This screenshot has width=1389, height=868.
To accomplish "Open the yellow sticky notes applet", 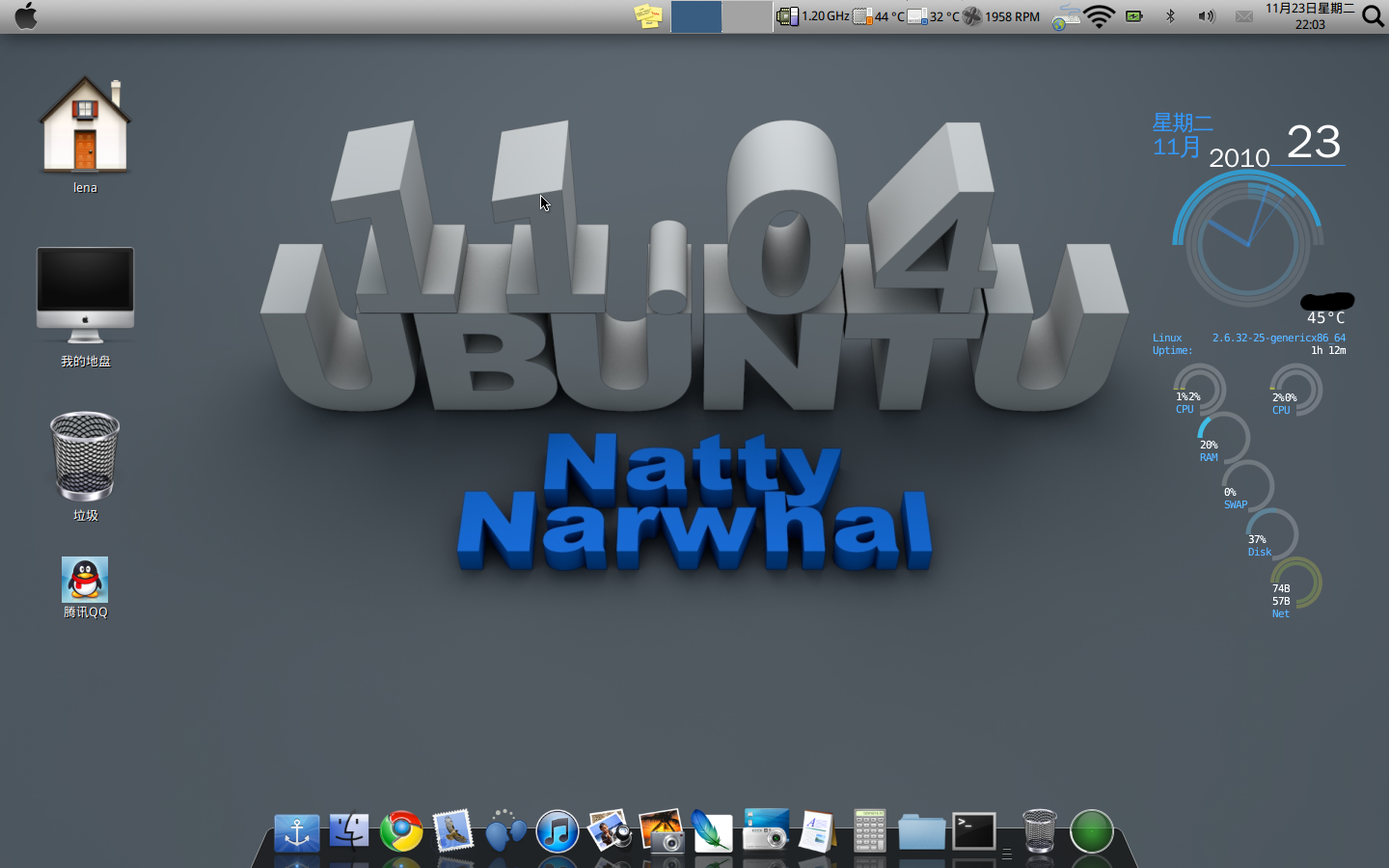I will click(x=648, y=15).
